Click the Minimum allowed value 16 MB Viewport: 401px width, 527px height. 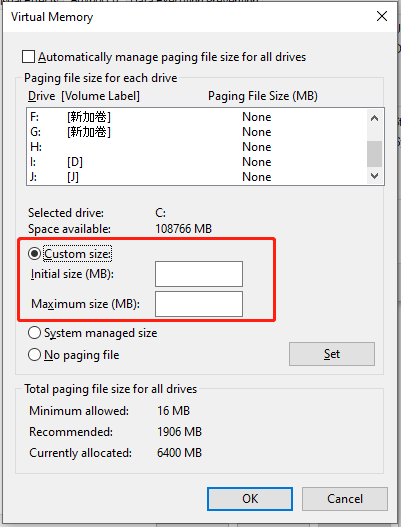click(x=173, y=411)
